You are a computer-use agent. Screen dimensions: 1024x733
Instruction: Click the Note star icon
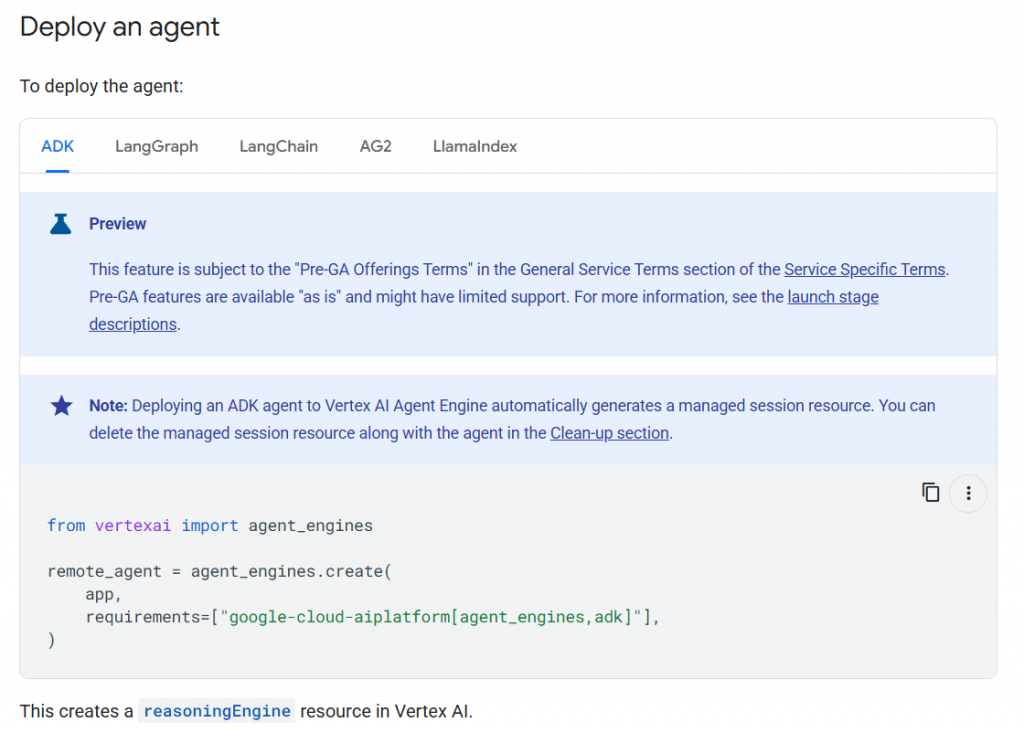[x=61, y=406]
